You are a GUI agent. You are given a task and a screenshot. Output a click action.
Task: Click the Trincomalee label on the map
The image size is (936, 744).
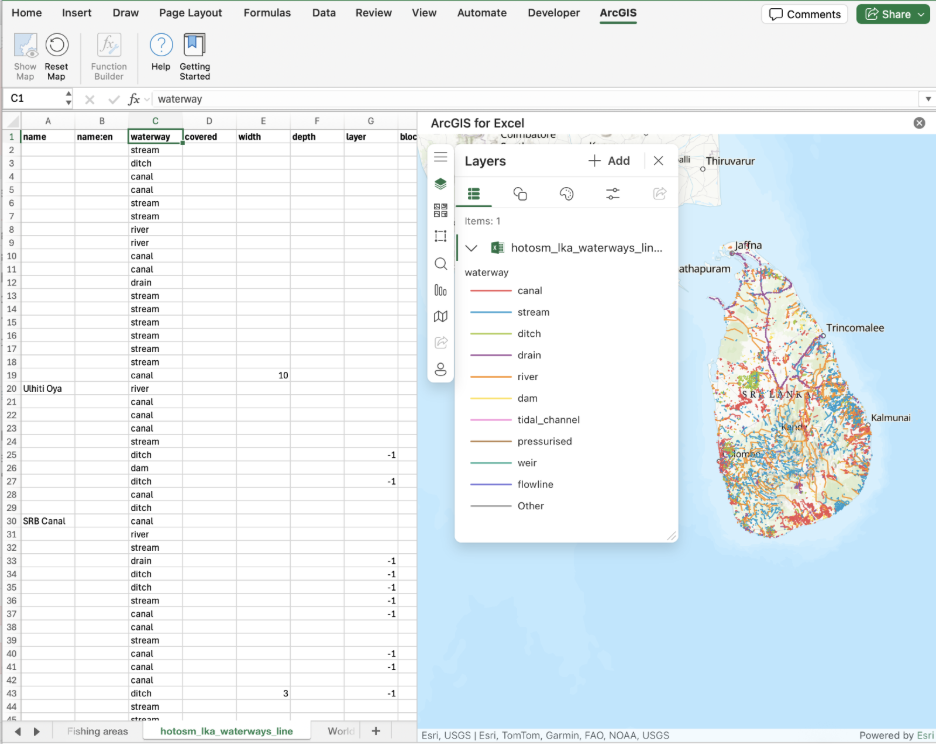coord(855,328)
